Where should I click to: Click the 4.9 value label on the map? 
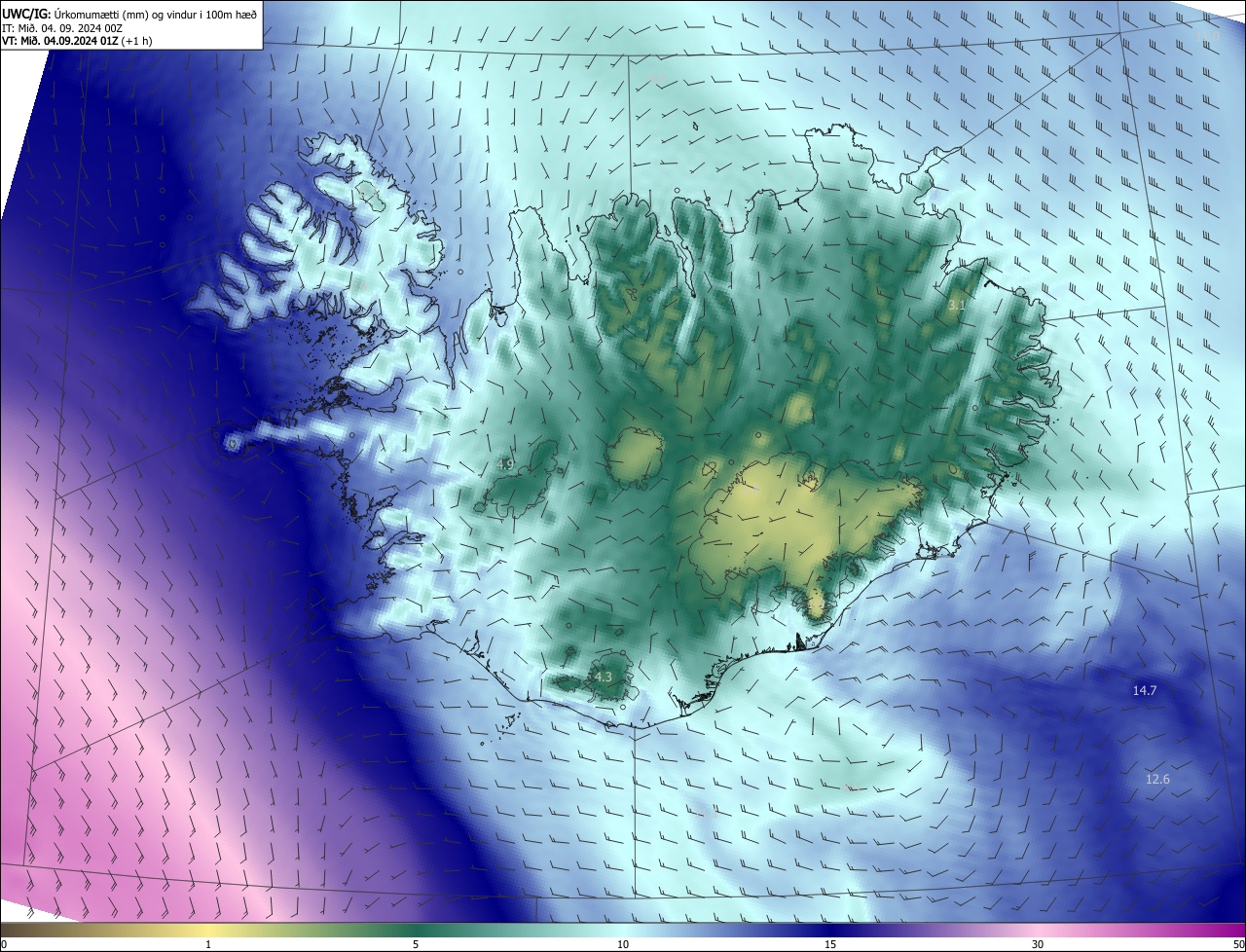coord(505,465)
